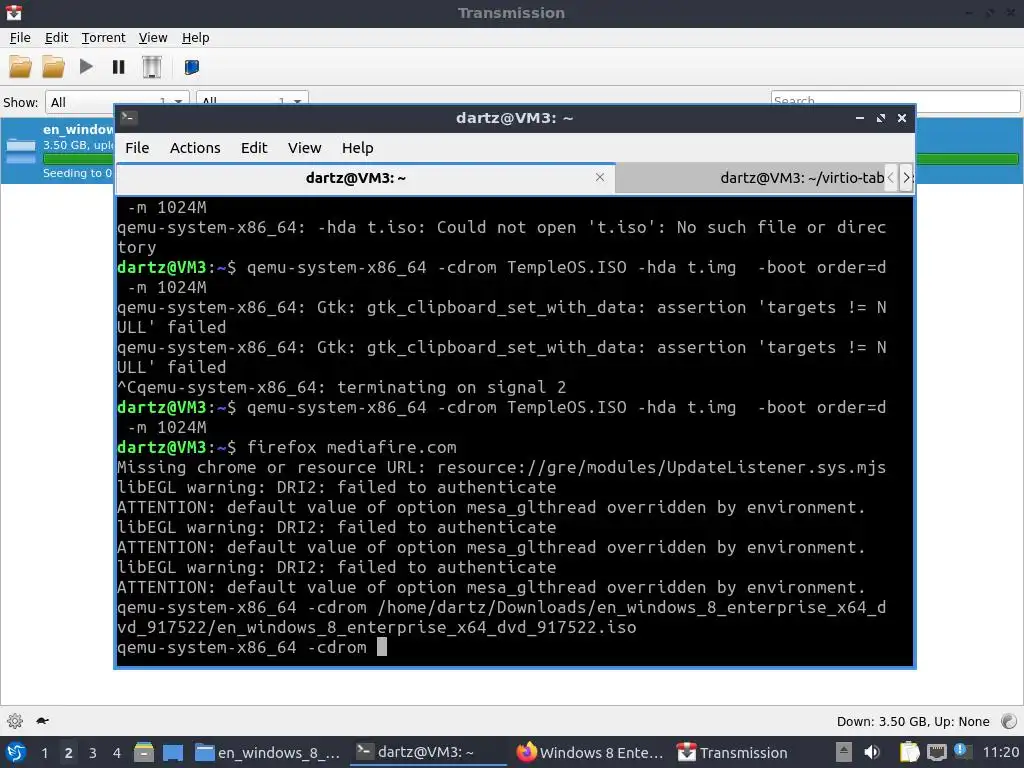1024x768 pixels.
Task: Click Windows 8 Ente... Firefox taskbar entry
Action: 590,753
